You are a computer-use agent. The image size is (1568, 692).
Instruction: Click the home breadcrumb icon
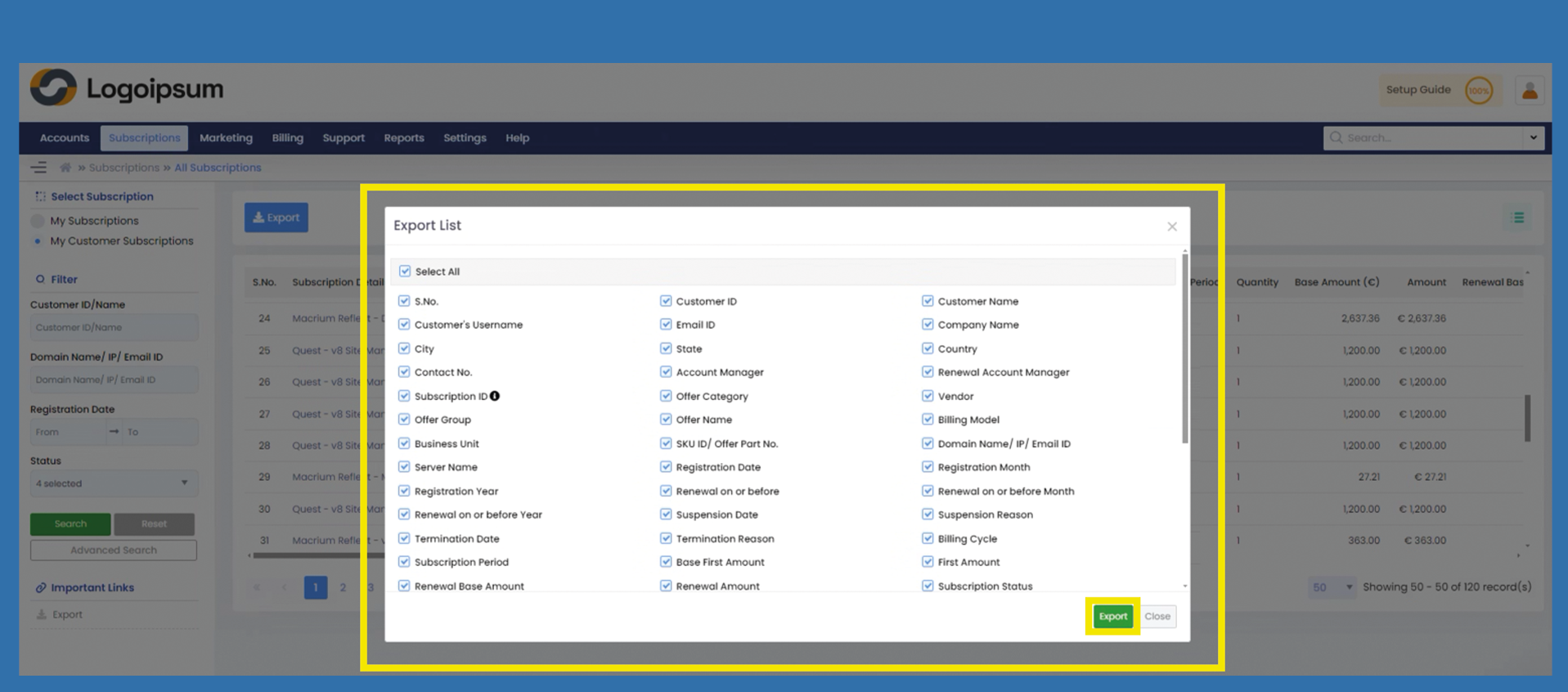[65, 168]
